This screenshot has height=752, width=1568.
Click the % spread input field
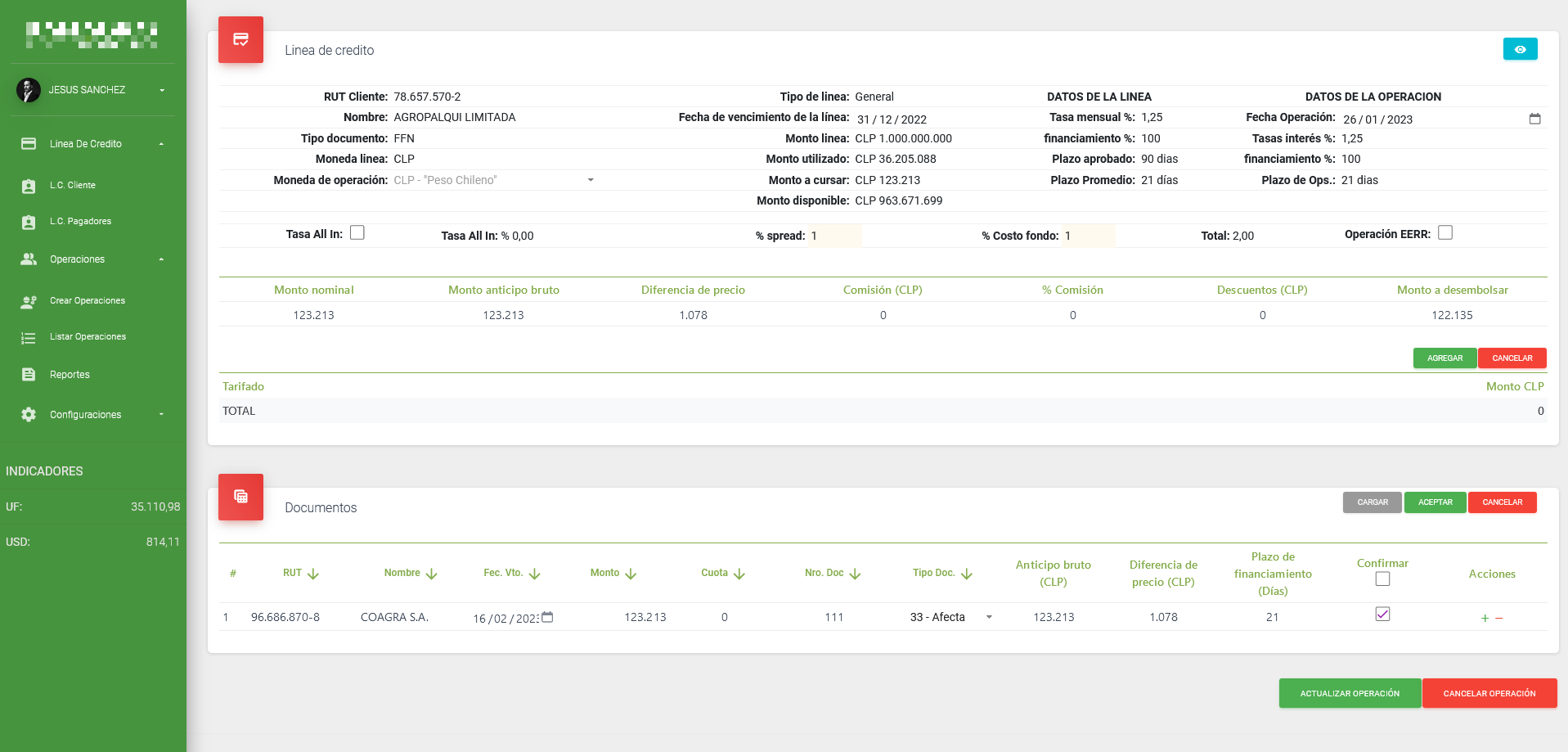pyautogui.click(x=834, y=236)
